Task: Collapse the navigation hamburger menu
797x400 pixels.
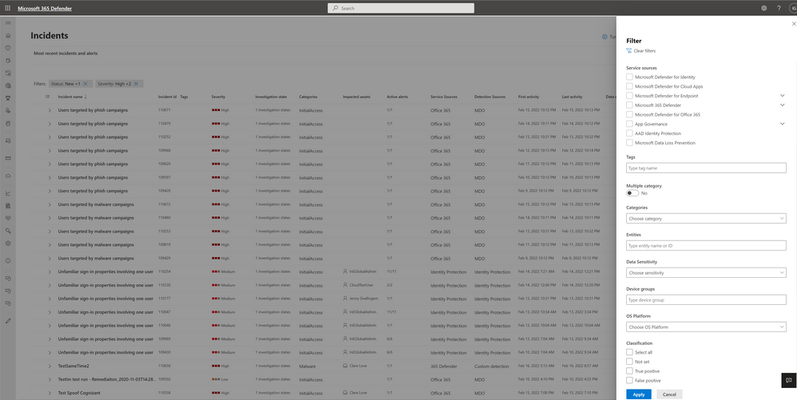Action: tap(8, 23)
